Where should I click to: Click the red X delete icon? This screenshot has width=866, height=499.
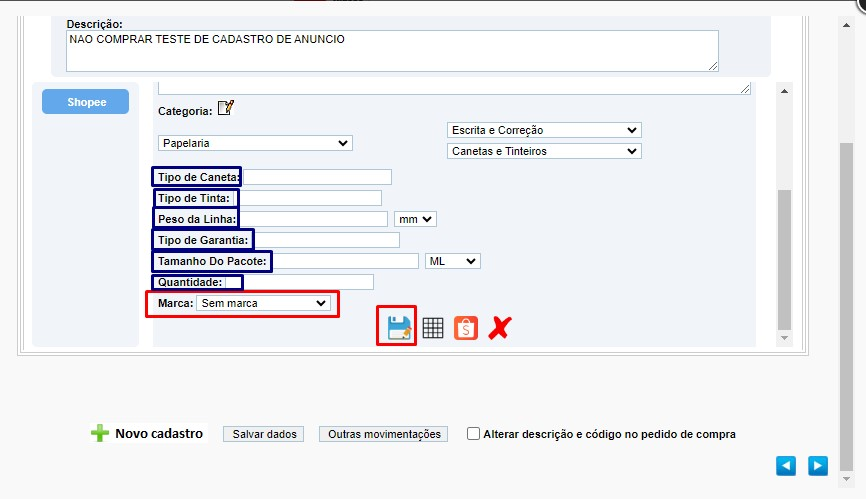coord(500,328)
